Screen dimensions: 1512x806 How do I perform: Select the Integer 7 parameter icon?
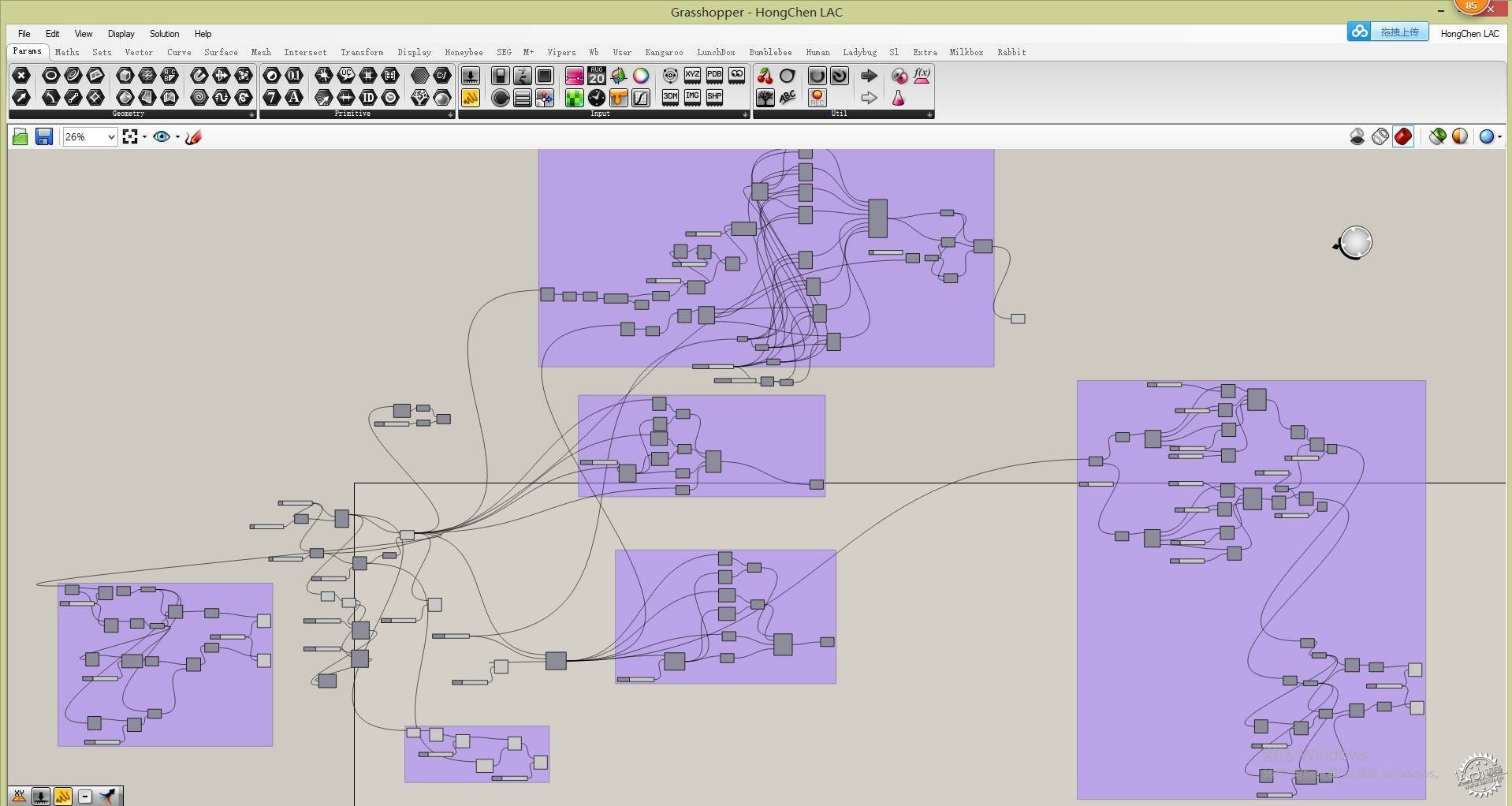(272, 98)
